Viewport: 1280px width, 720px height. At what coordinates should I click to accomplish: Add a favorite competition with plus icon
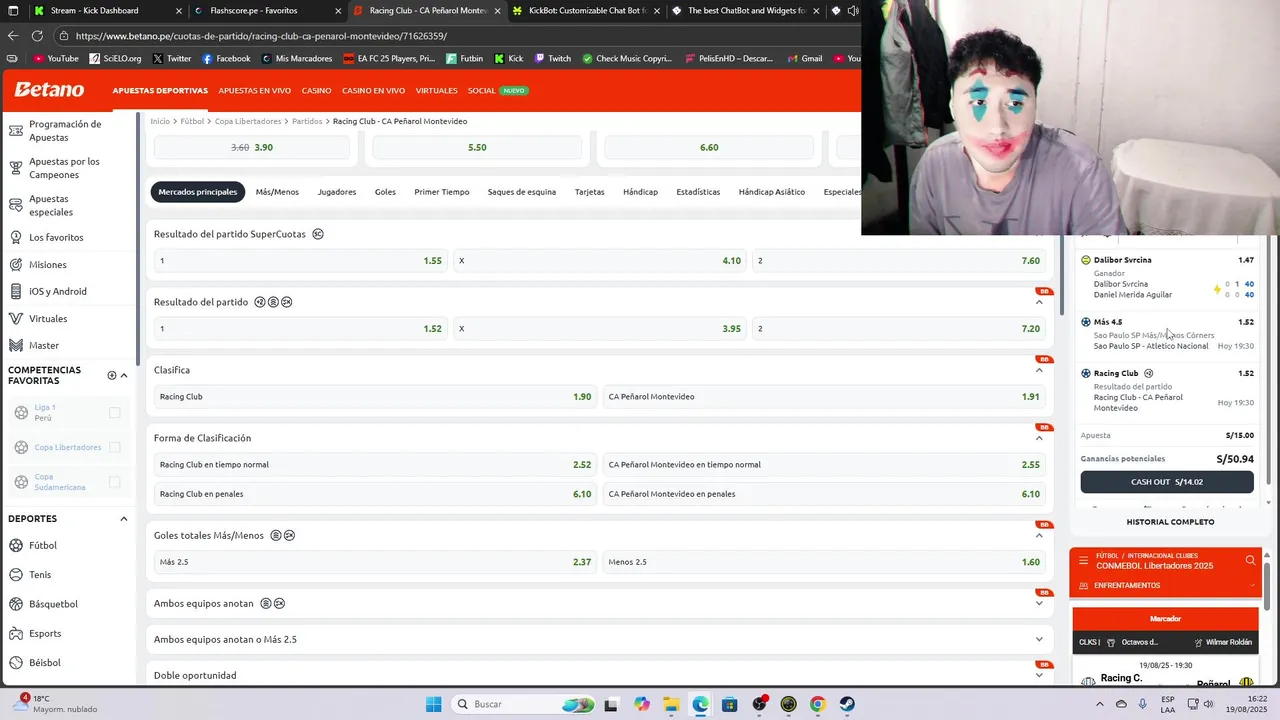[x=112, y=375]
